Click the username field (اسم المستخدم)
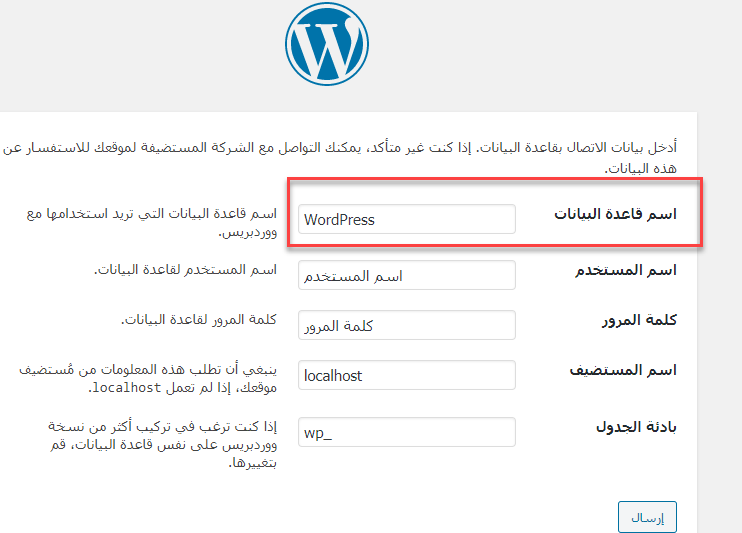The image size is (742, 533). [x=406, y=275]
